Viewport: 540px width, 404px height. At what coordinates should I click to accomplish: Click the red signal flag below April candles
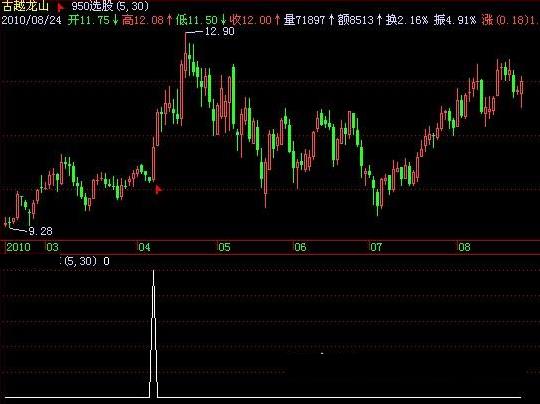(x=158, y=189)
